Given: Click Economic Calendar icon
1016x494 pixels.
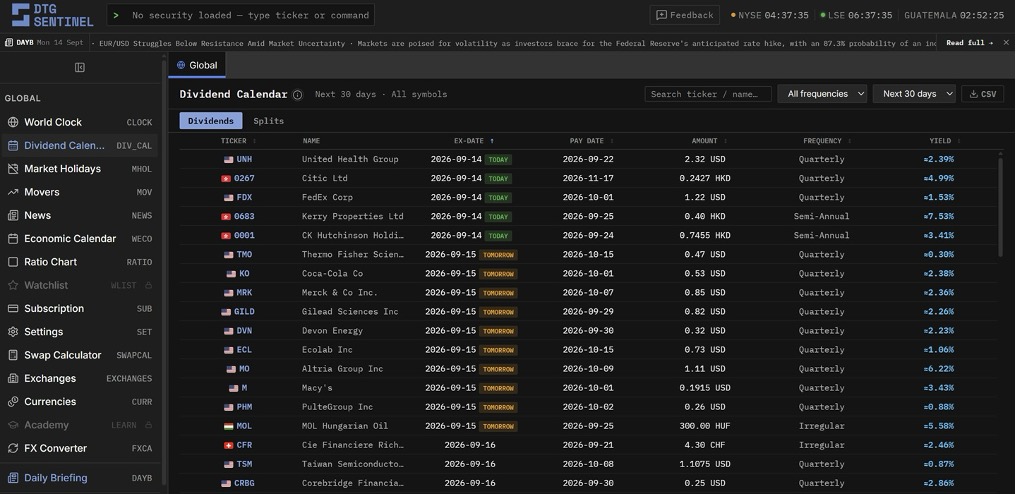Looking at the screenshot, I should click(x=12, y=239).
